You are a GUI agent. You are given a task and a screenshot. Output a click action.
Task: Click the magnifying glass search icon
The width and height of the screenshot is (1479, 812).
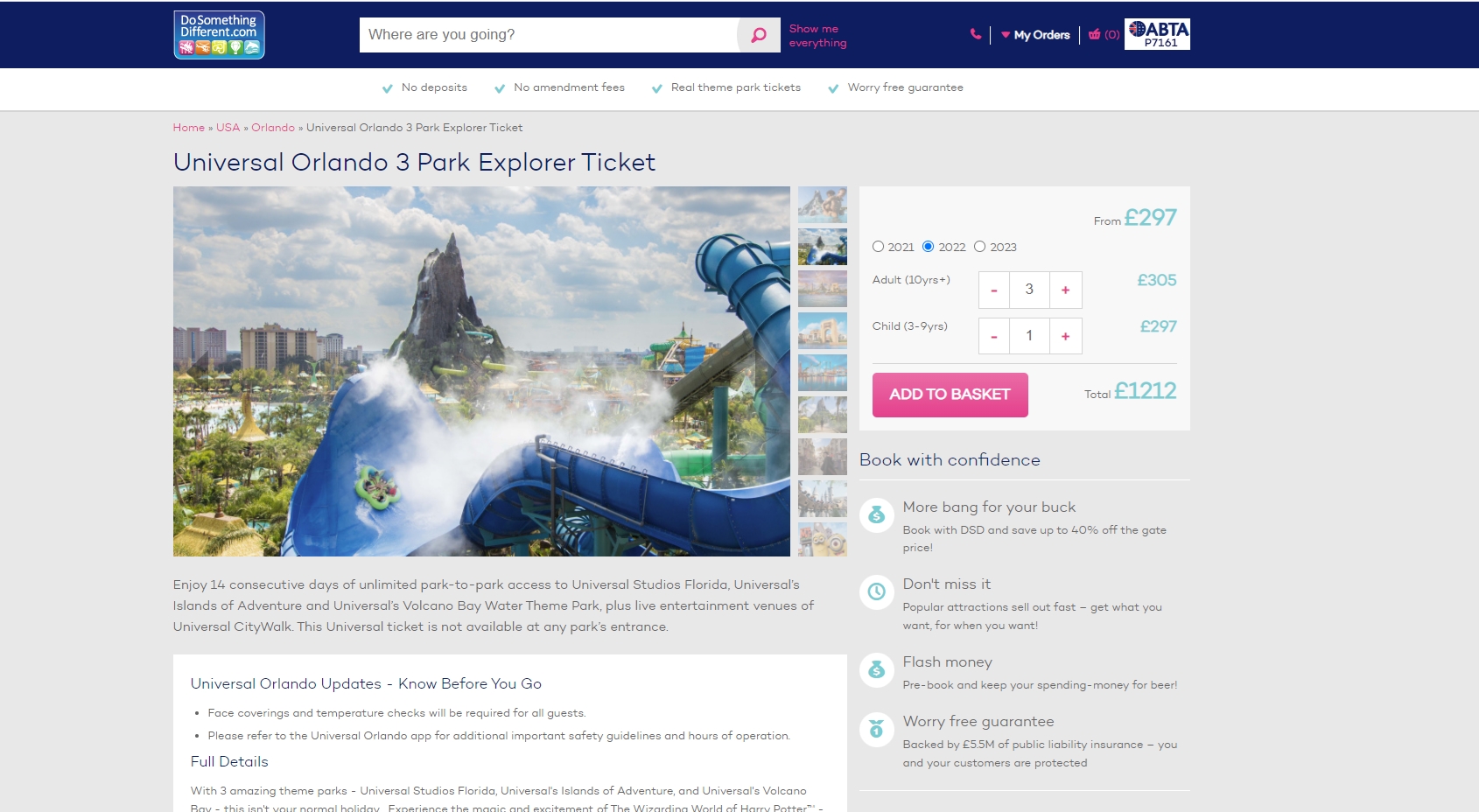click(x=759, y=35)
